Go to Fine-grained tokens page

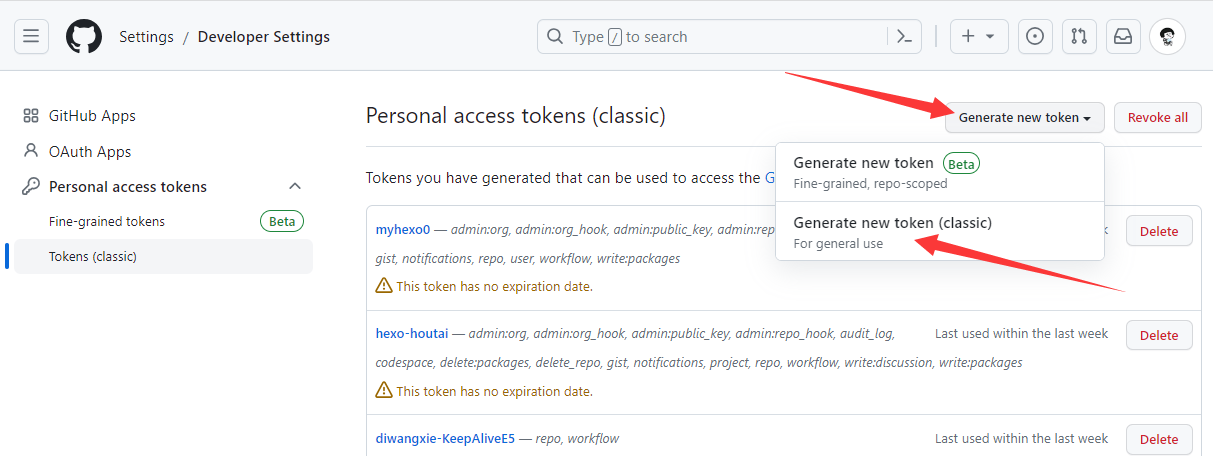pos(107,221)
